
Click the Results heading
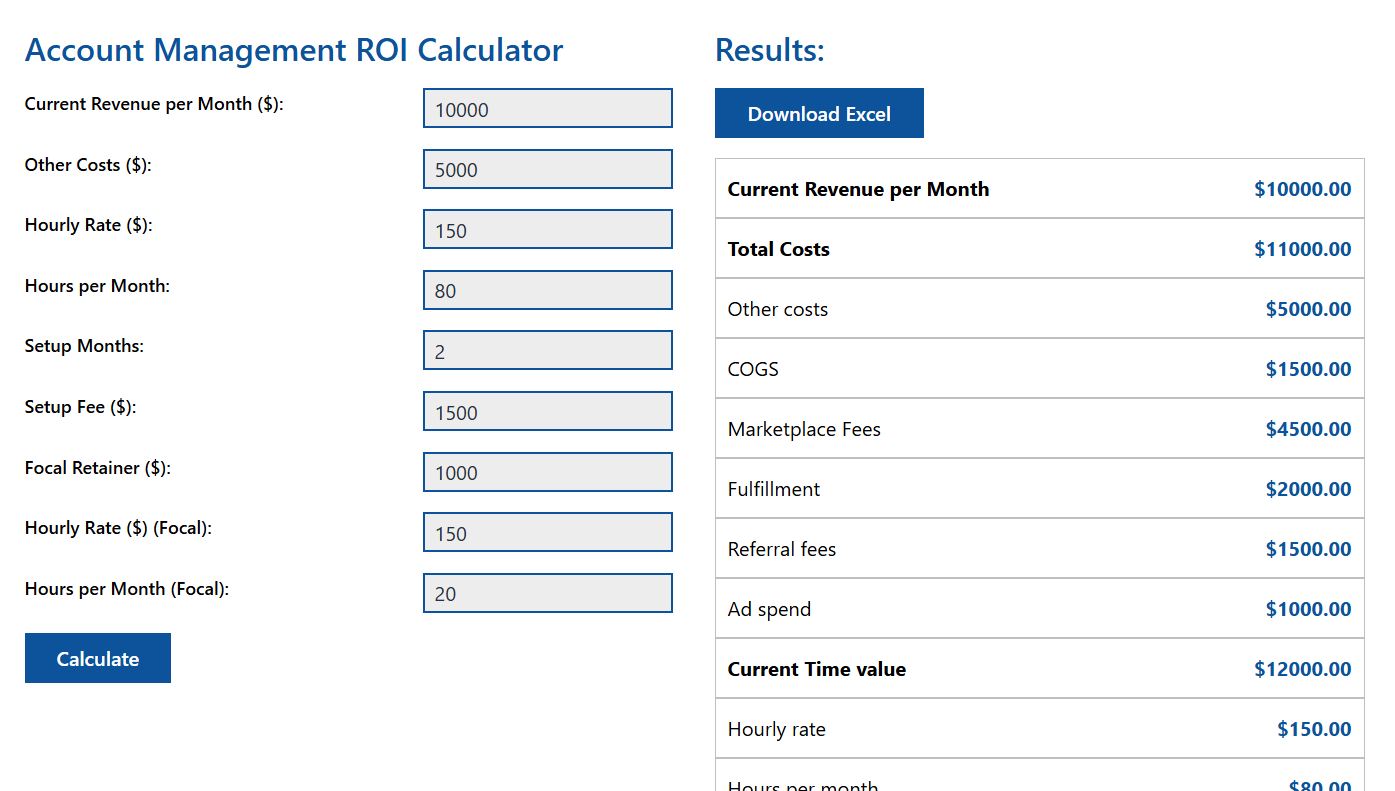pos(768,50)
